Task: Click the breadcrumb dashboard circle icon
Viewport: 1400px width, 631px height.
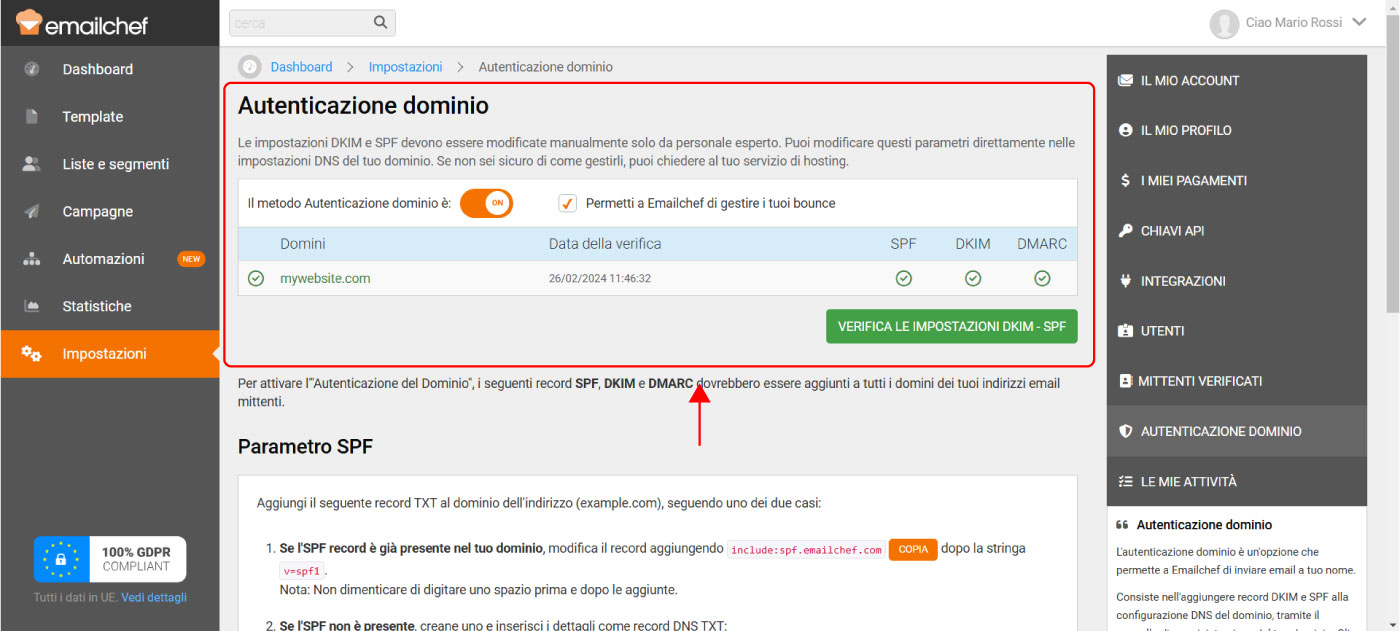Action: click(249, 67)
